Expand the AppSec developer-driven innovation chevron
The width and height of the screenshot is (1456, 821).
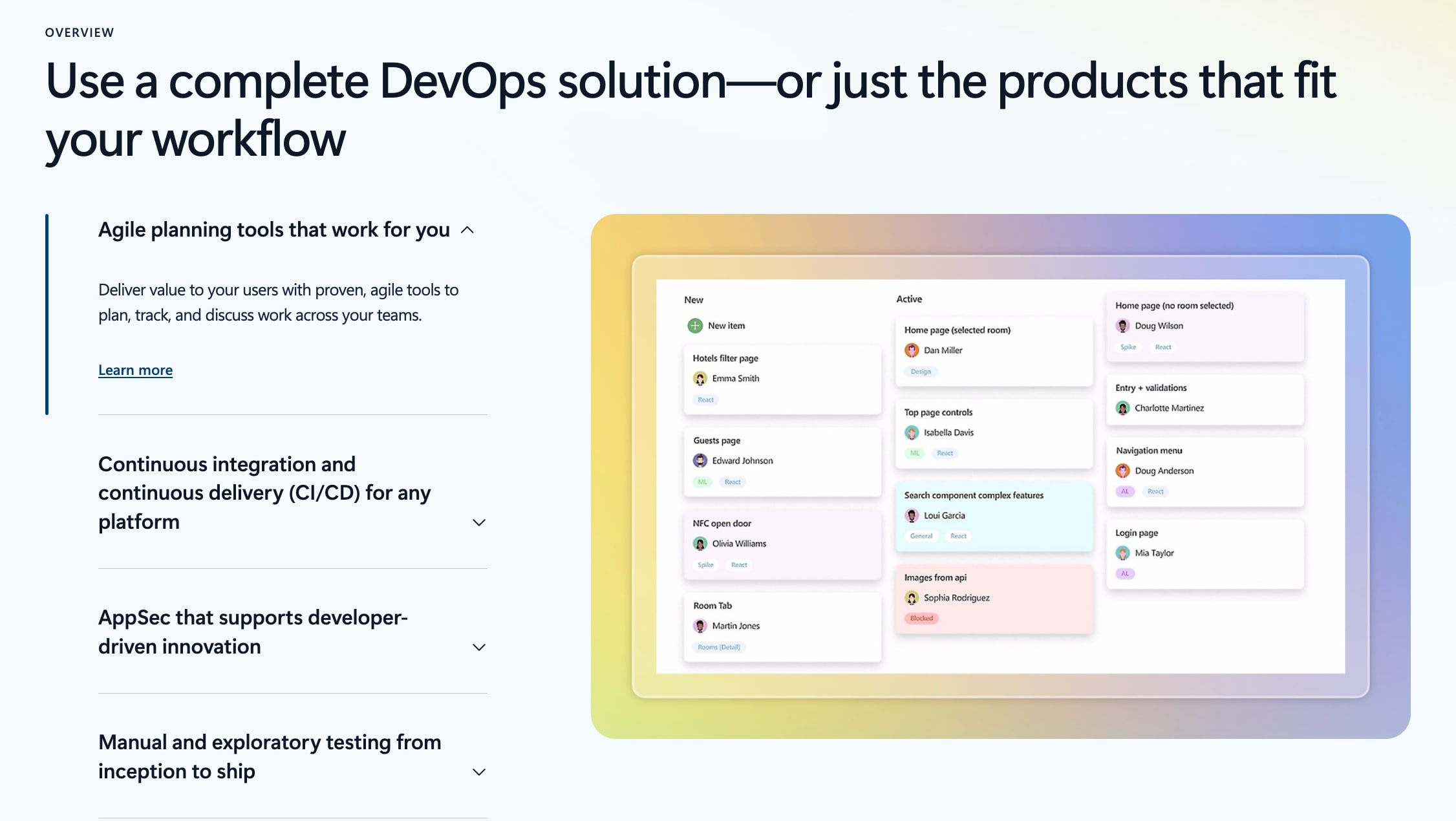[478, 647]
